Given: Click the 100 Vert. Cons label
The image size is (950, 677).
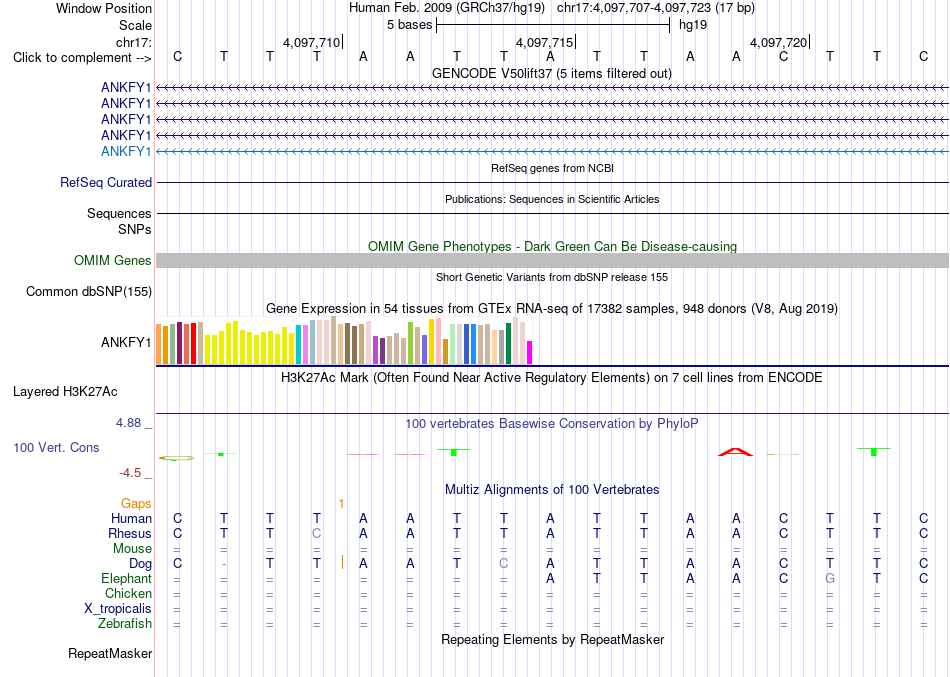Looking at the screenshot, I should pos(56,447).
